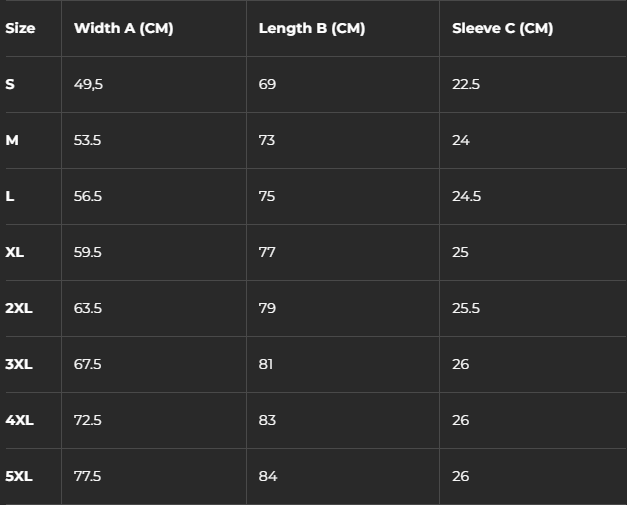Select the 4XL size row label

[x=19, y=420]
